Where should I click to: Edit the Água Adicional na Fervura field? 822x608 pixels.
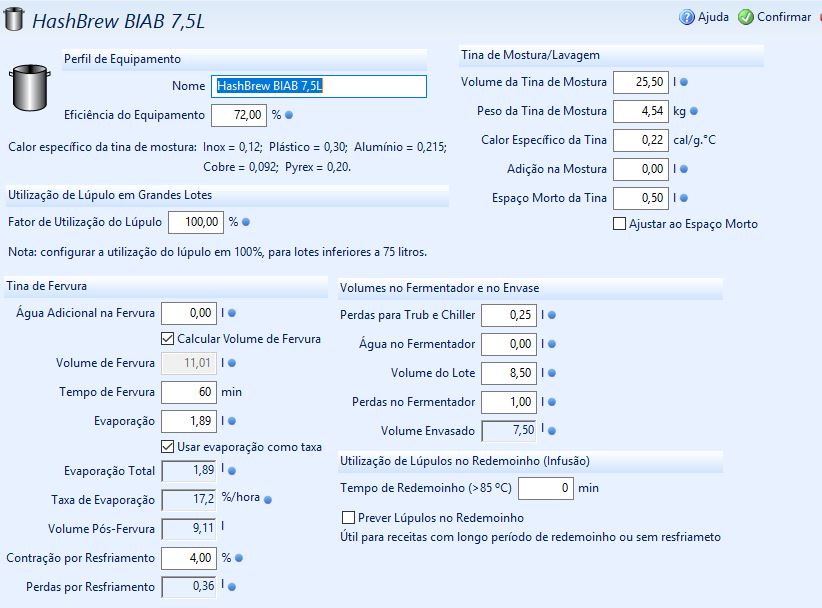click(189, 313)
